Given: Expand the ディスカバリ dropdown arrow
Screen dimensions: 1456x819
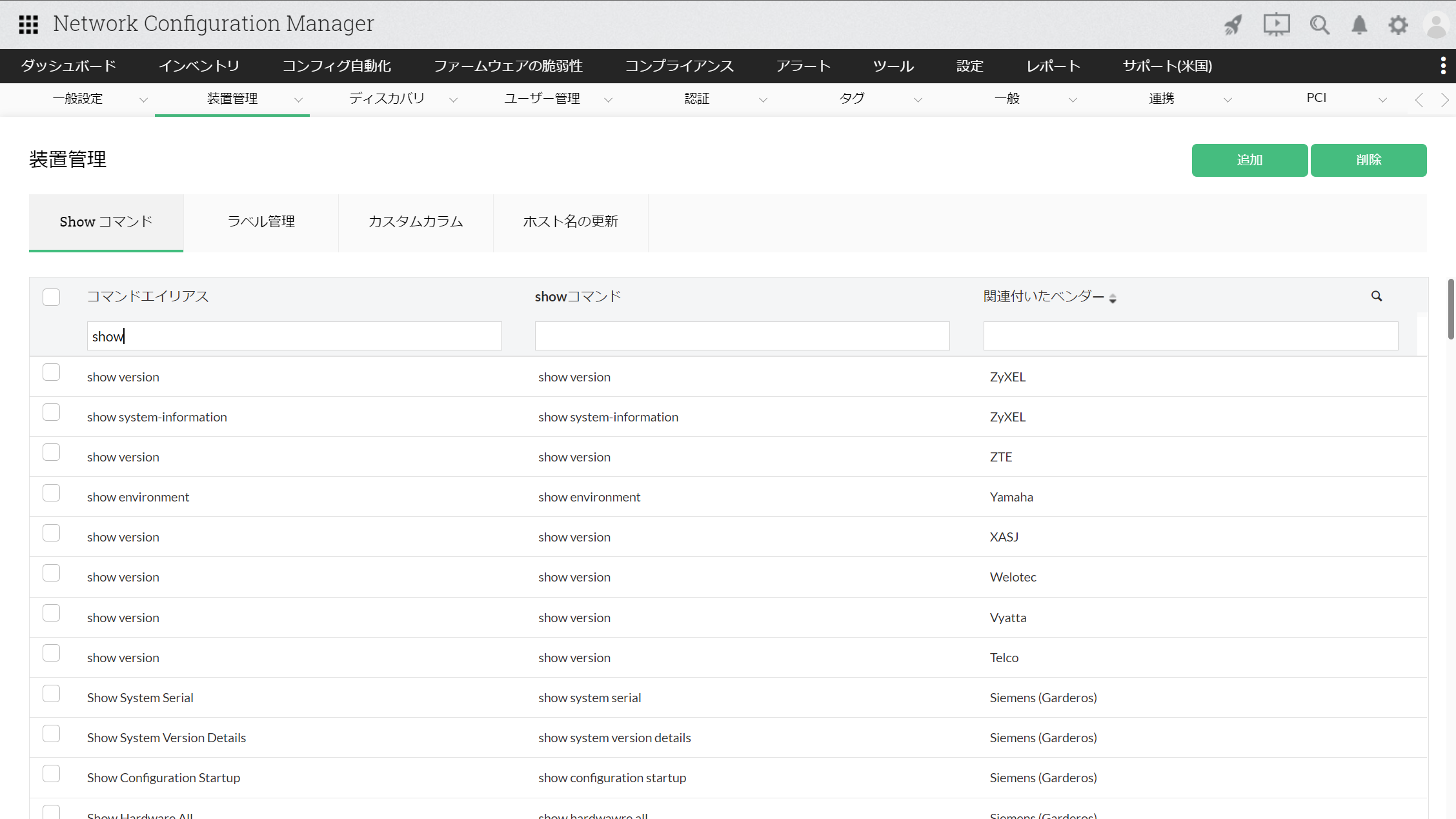Looking at the screenshot, I should pyautogui.click(x=453, y=99).
